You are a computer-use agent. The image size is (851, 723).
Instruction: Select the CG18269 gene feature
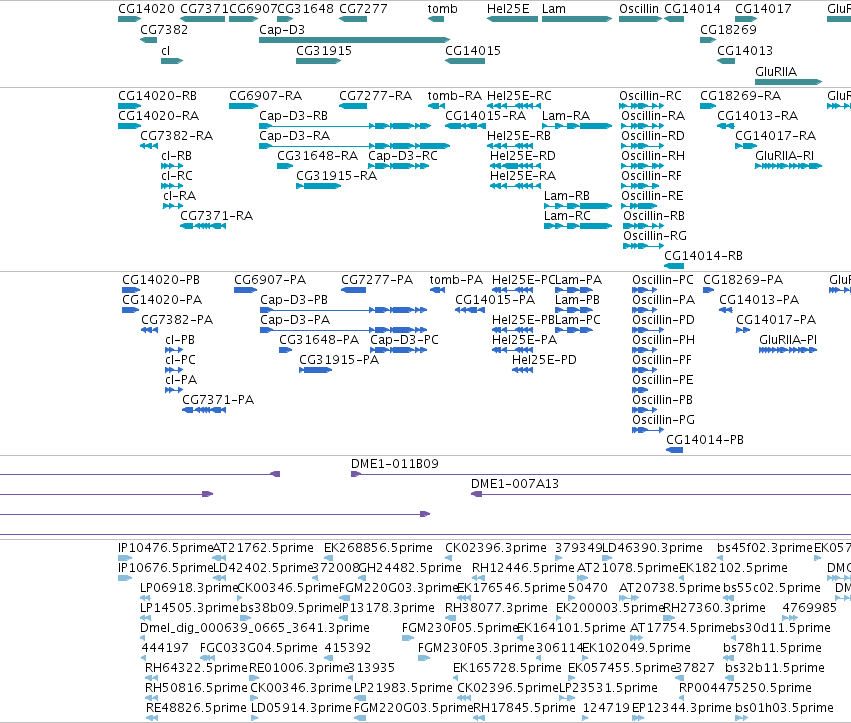[708, 40]
